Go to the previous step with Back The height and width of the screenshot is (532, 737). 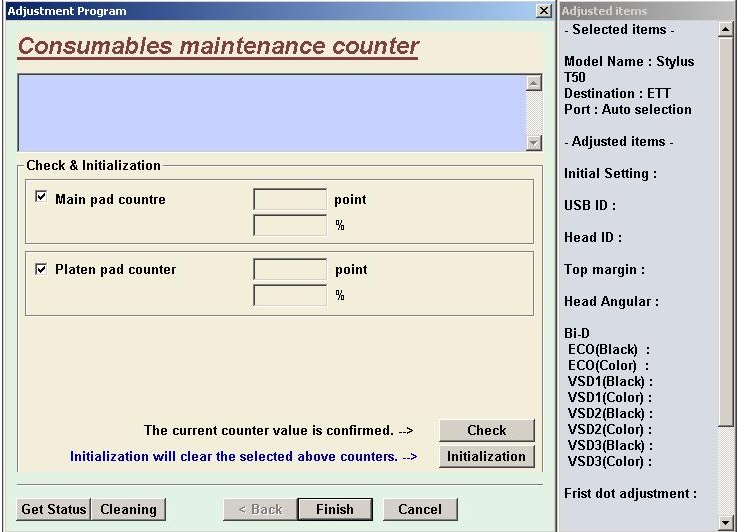[x=260, y=509]
